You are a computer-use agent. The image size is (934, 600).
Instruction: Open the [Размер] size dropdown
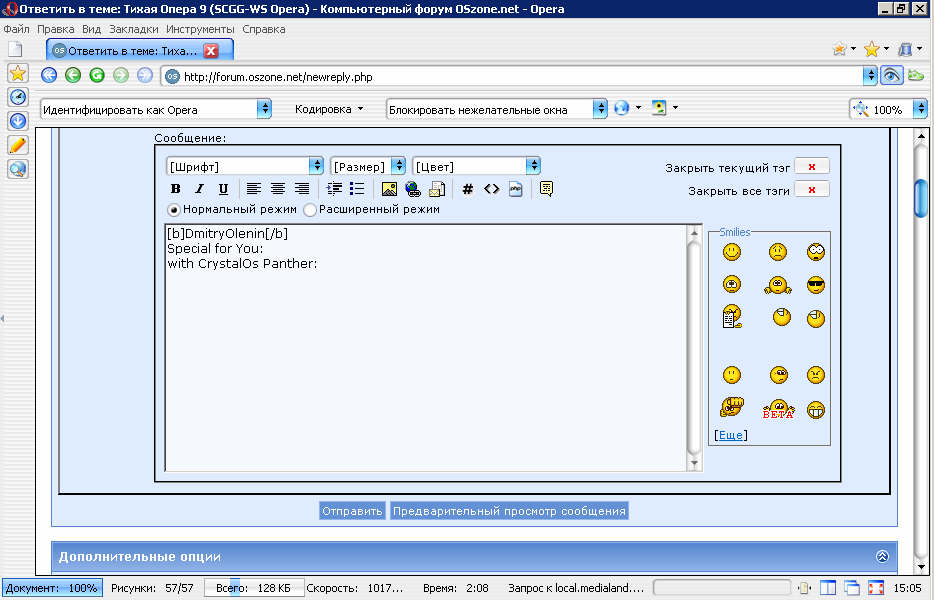coord(368,166)
